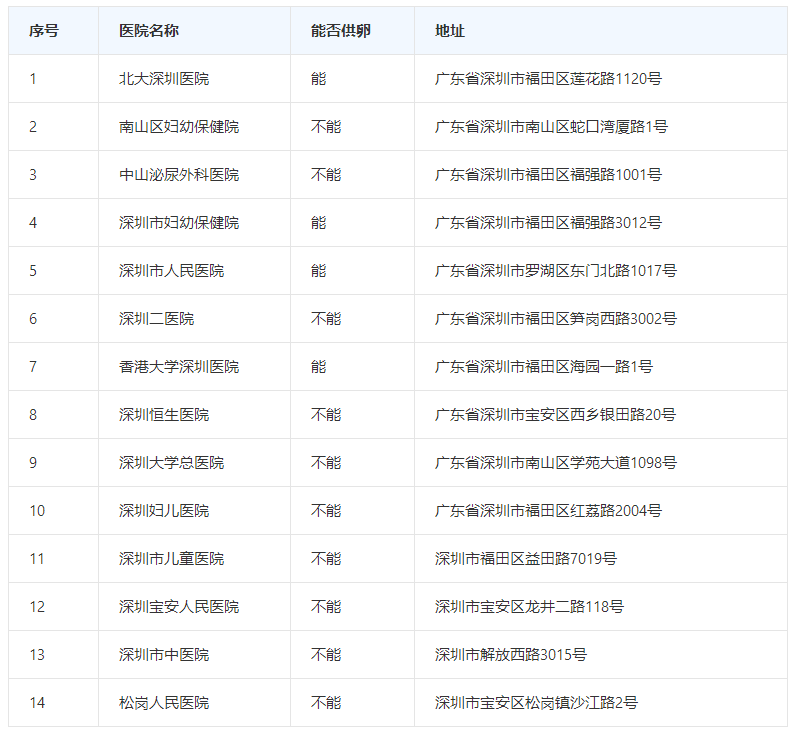Click address 广东省深圳市福田区红荔路2004号

[548, 510]
